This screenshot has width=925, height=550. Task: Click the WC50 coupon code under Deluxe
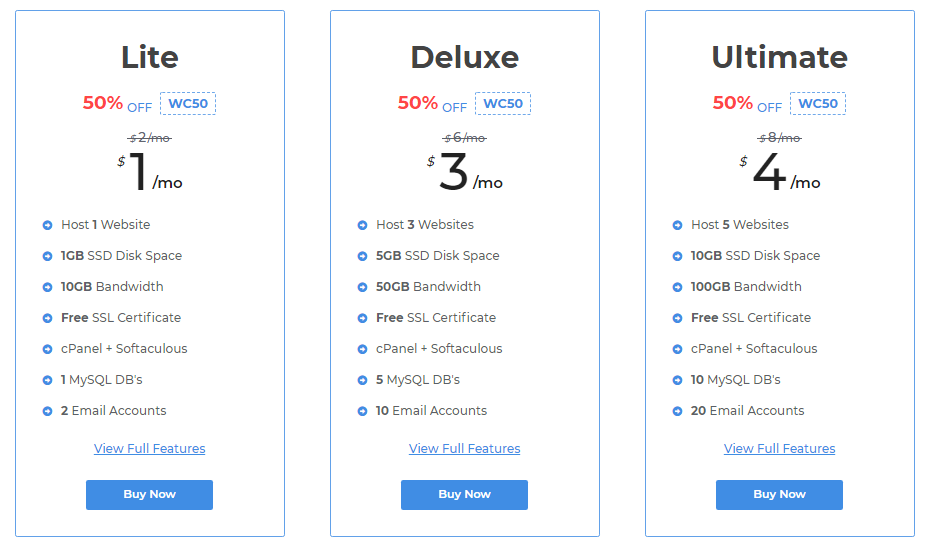pyautogui.click(x=503, y=103)
